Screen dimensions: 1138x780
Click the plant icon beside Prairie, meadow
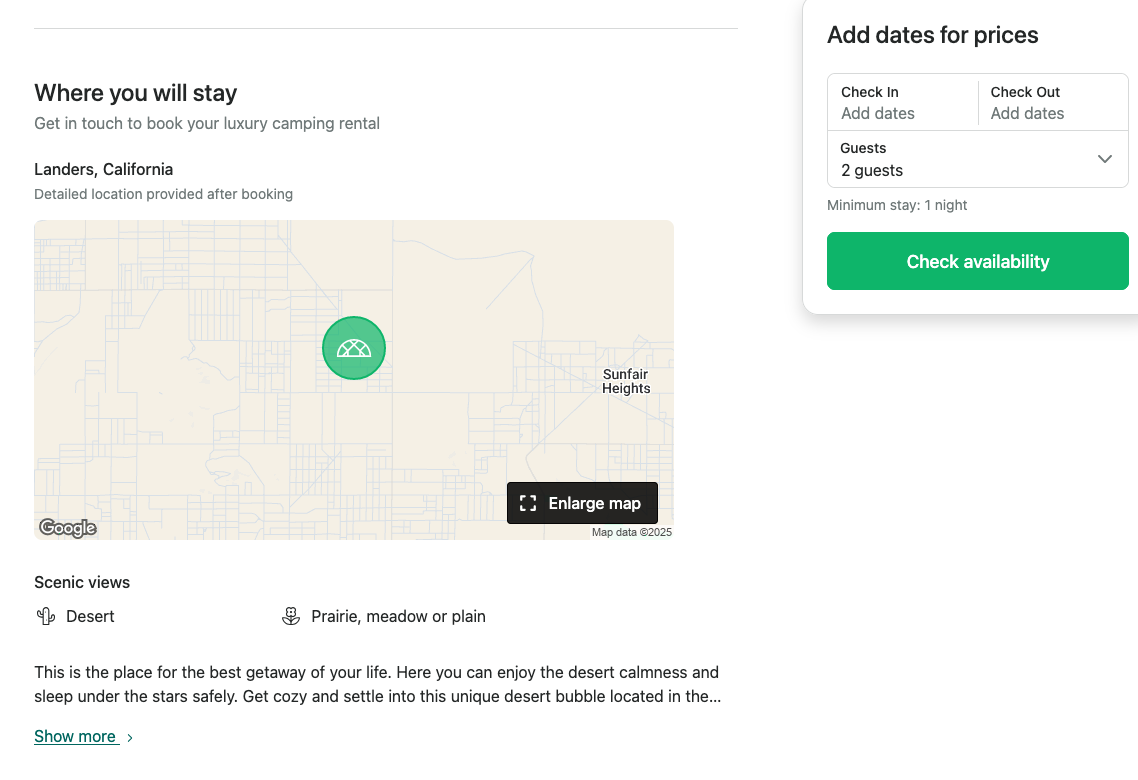tap(291, 616)
